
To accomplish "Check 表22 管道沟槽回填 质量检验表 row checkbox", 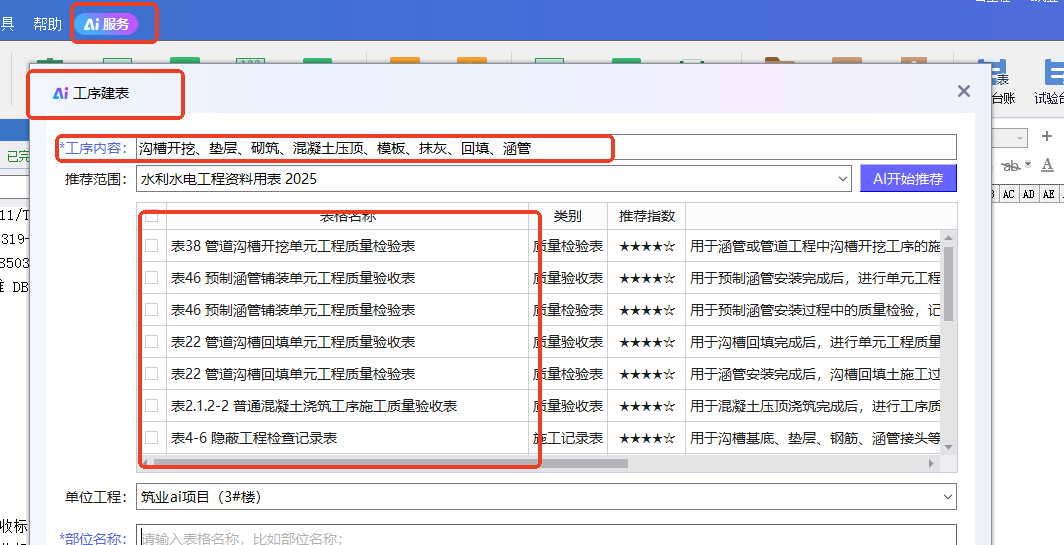I will 152,373.
